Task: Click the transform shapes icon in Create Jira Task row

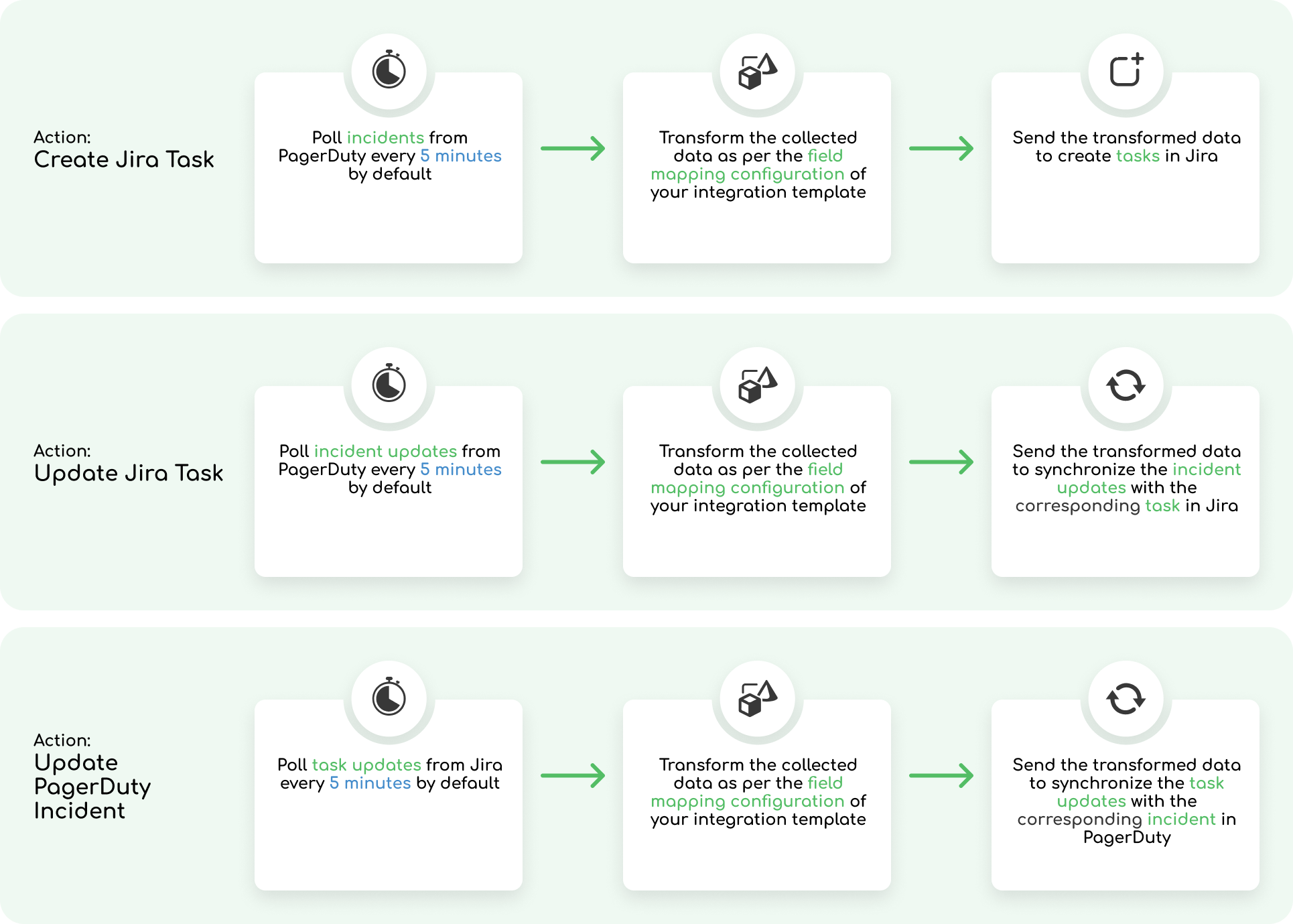Action: pos(757,71)
